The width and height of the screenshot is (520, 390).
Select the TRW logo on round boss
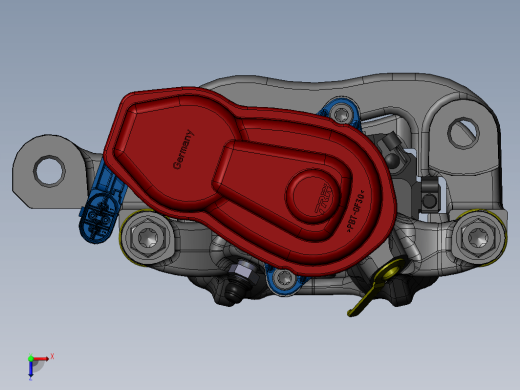[324, 199]
